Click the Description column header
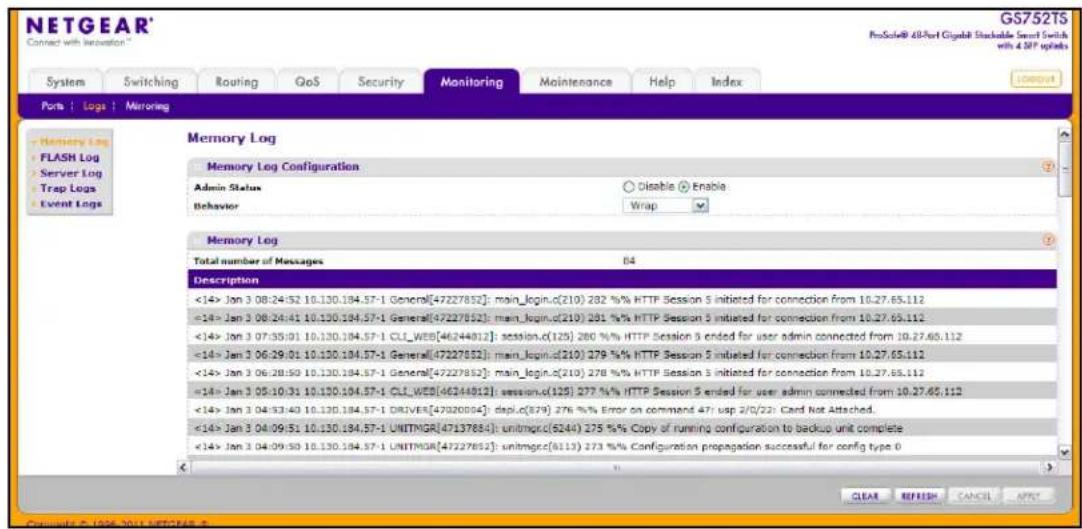The image size is (1082, 529). pos(622,280)
